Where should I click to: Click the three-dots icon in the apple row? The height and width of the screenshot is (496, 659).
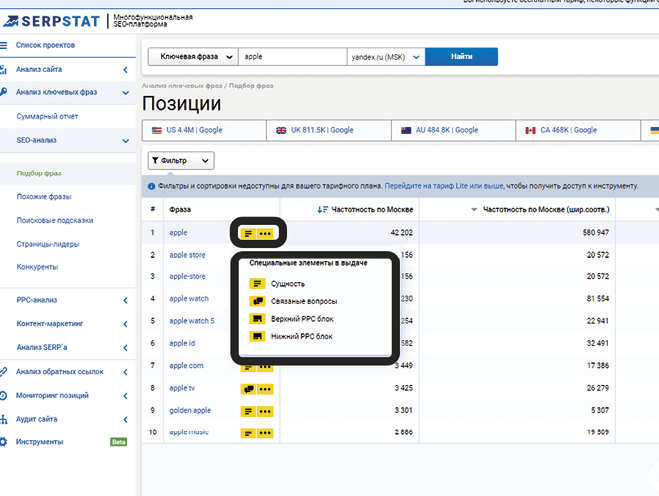(x=265, y=233)
